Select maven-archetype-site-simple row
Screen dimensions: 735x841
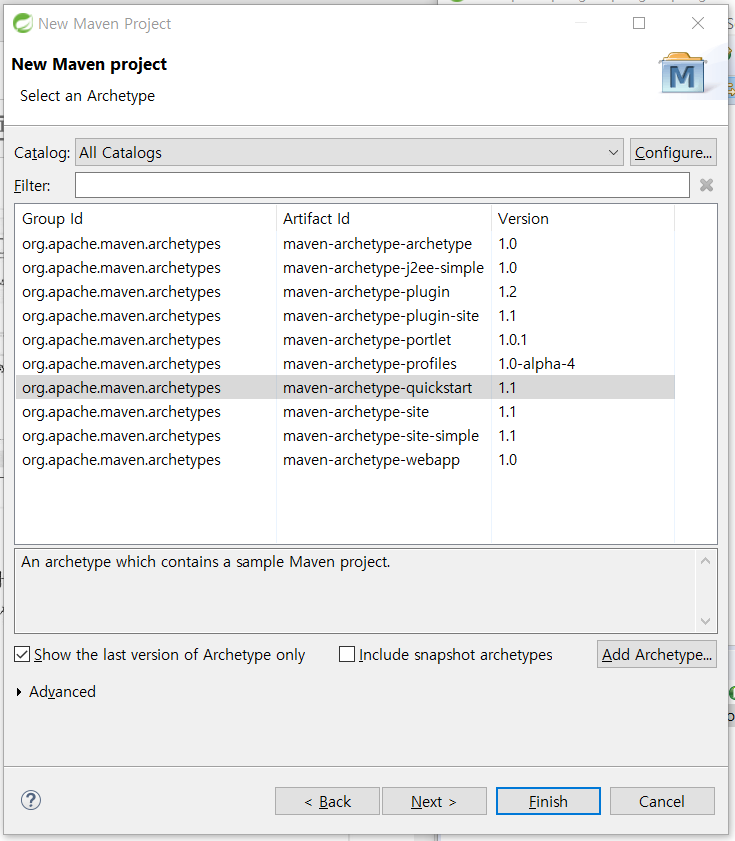coord(345,436)
